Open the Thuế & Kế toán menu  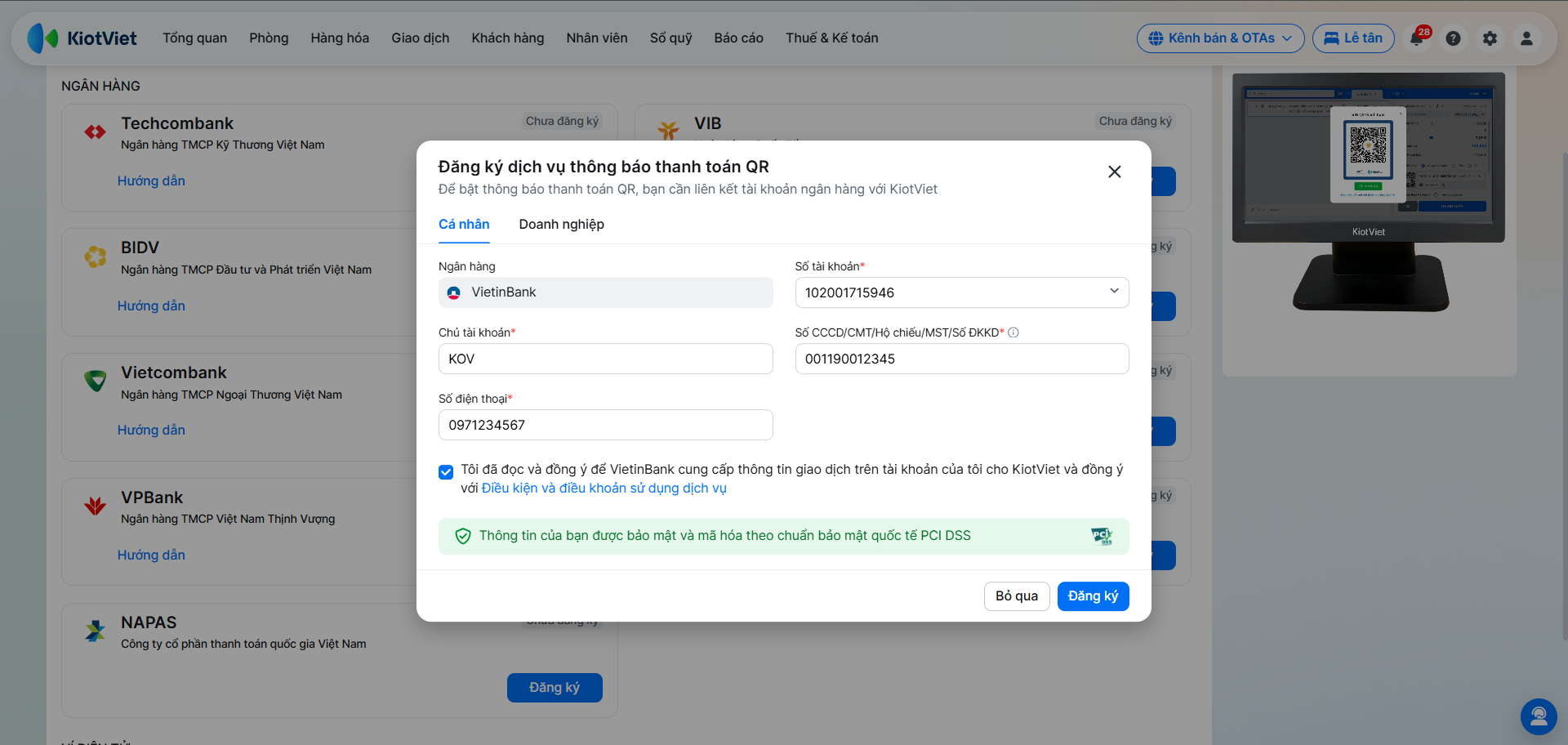[832, 38]
